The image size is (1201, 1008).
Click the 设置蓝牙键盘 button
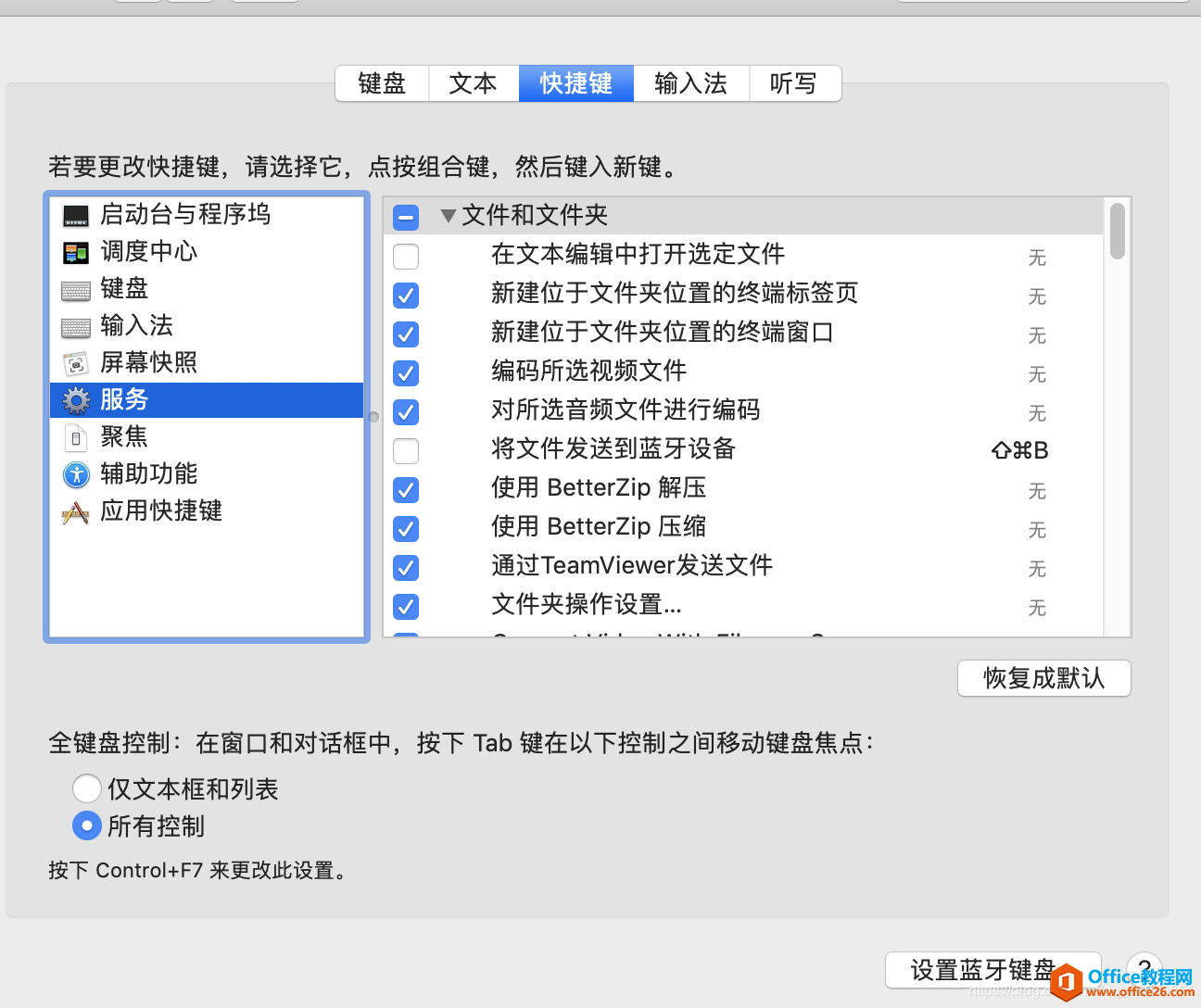pos(992,970)
